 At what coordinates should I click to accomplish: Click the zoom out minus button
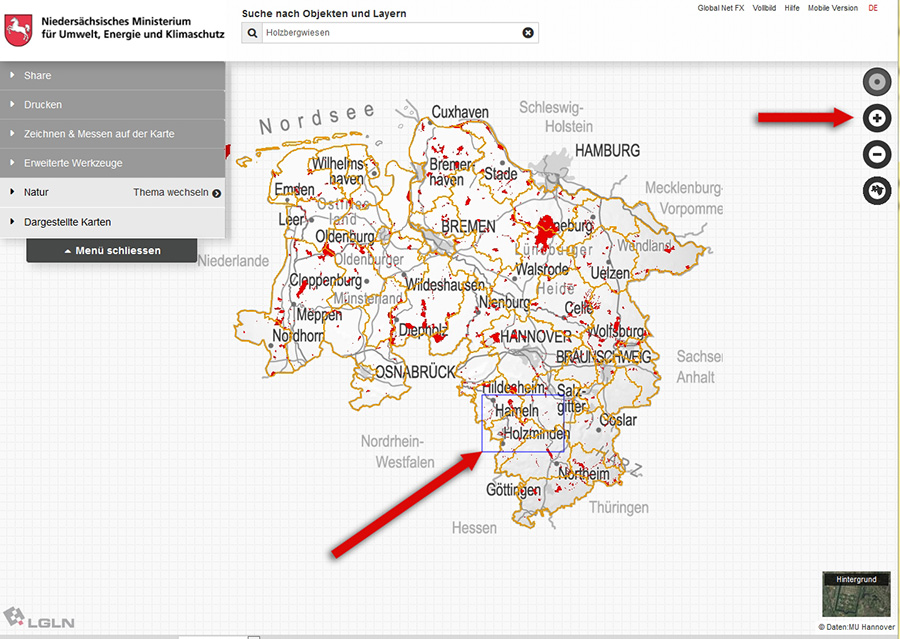(x=877, y=154)
